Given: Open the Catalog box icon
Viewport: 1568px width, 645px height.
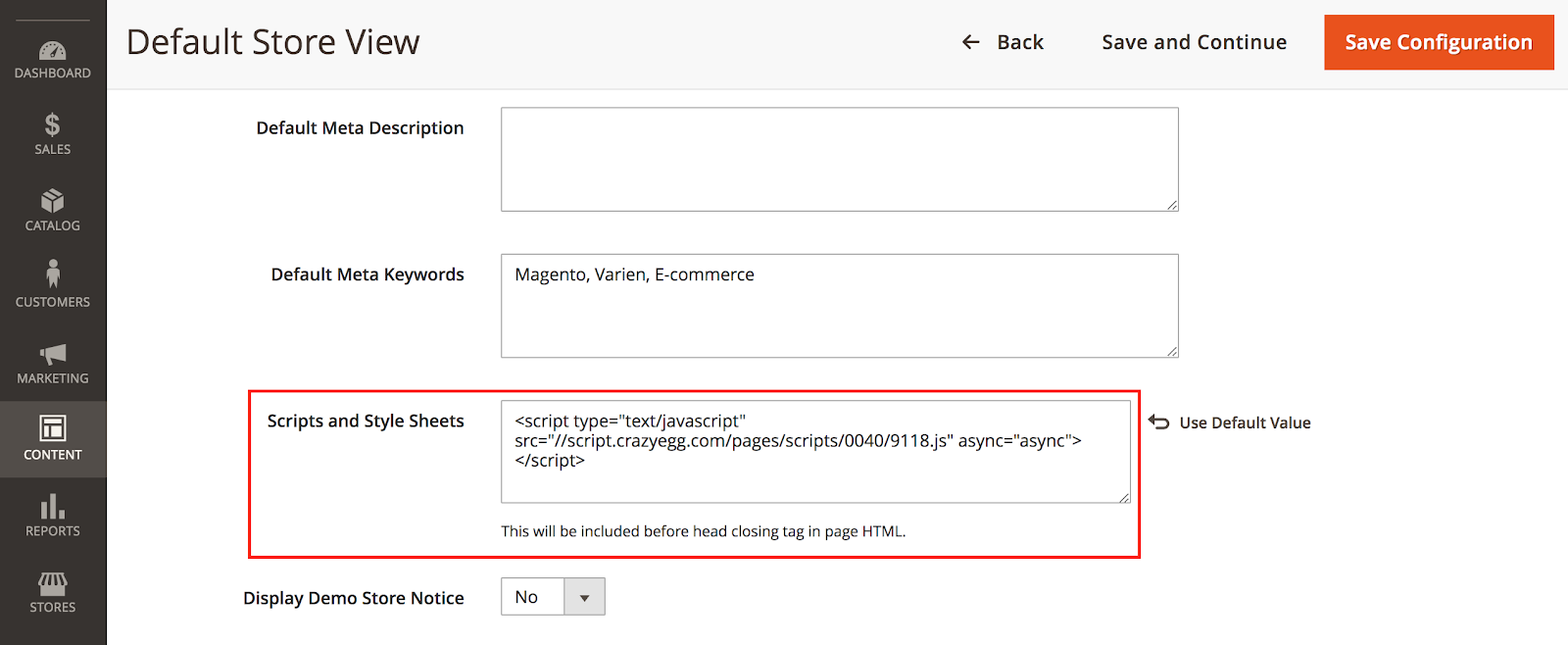Looking at the screenshot, I should (53, 201).
